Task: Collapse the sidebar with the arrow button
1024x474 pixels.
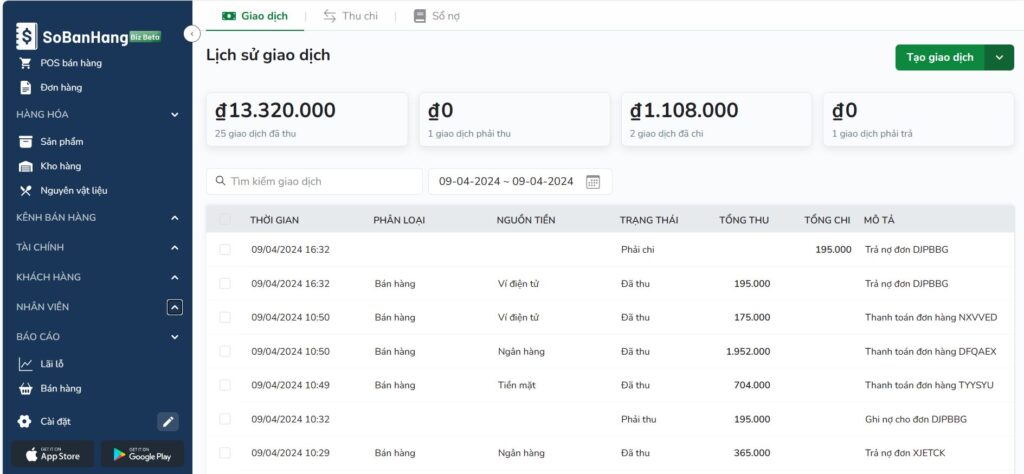Action: coord(192,34)
